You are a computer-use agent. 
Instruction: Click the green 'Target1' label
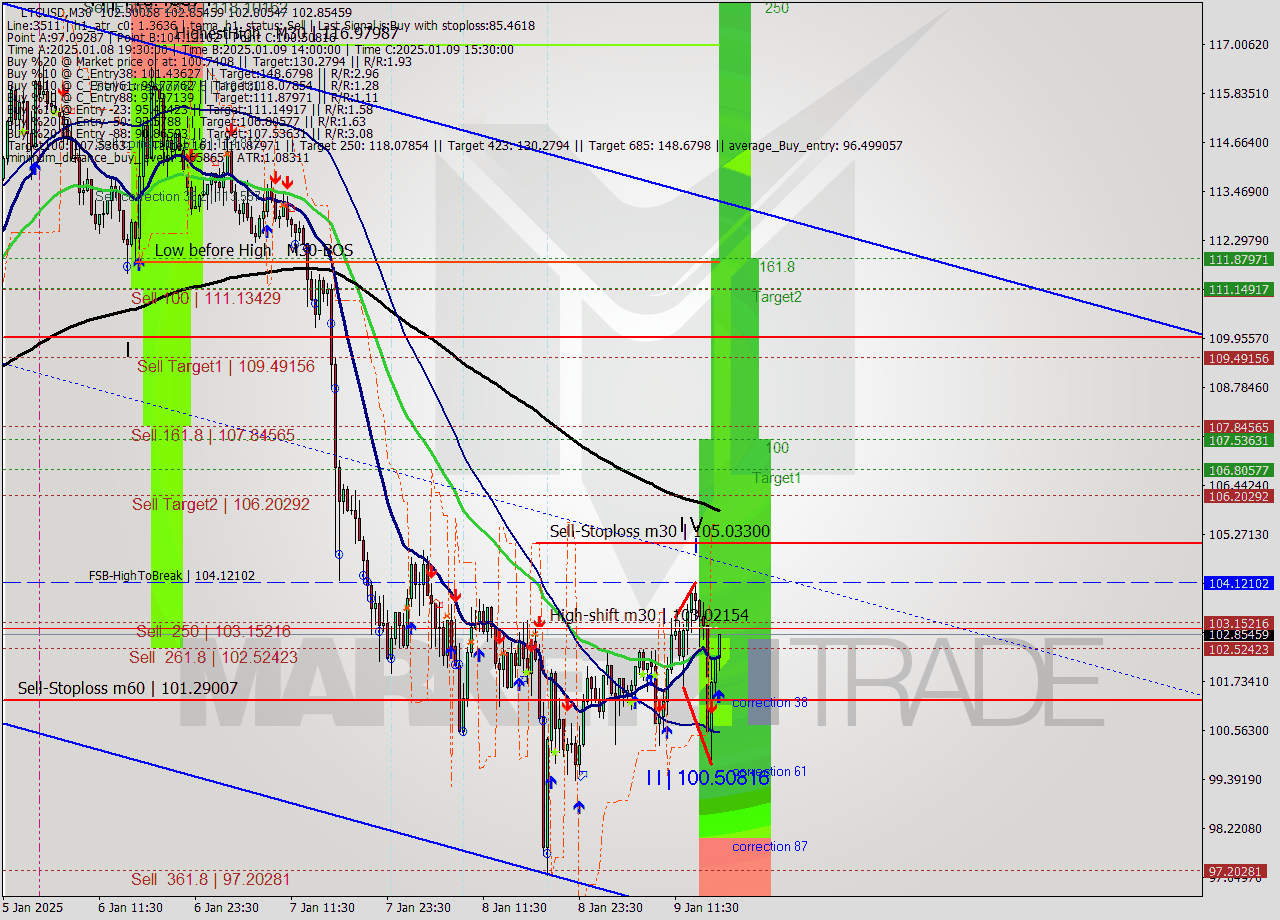pos(777,478)
